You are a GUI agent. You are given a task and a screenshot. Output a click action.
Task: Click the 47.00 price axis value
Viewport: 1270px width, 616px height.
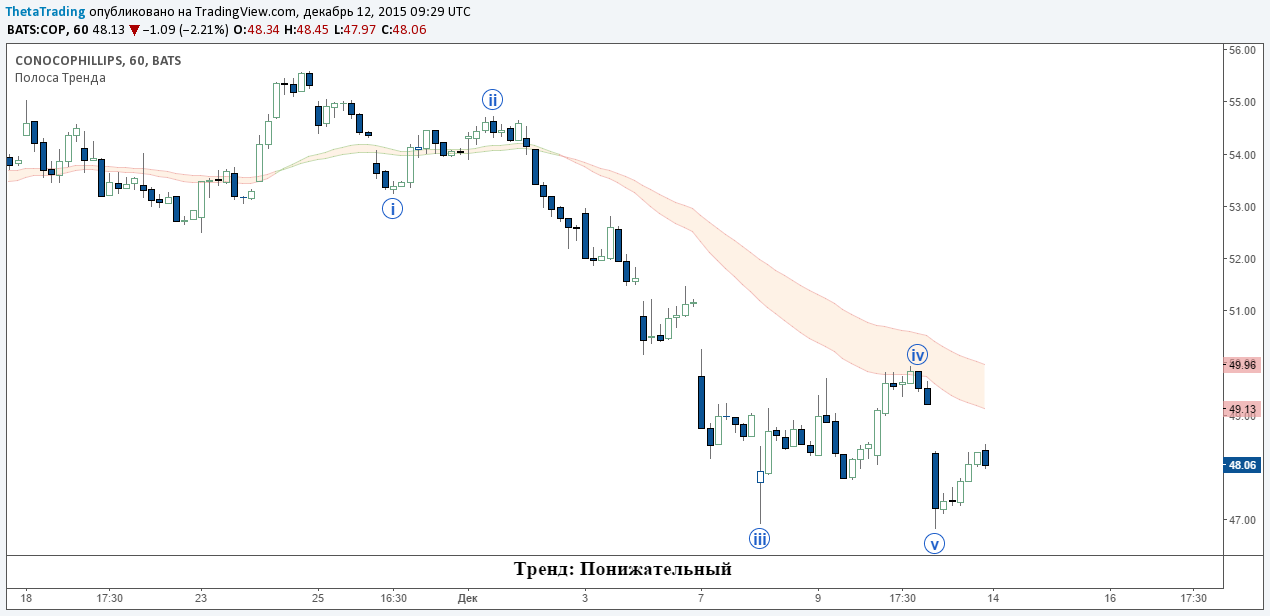pyautogui.click(x=1242, y=520)
